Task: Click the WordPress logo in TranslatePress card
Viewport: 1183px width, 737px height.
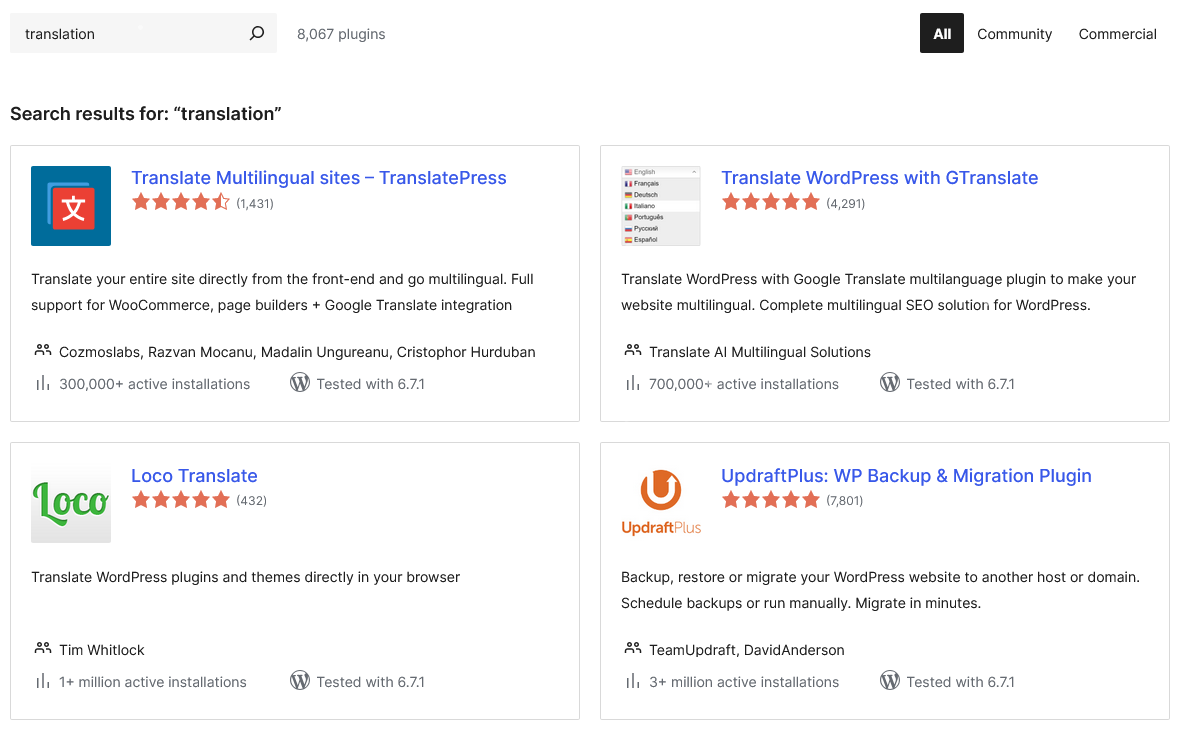Action: point(300,382)
